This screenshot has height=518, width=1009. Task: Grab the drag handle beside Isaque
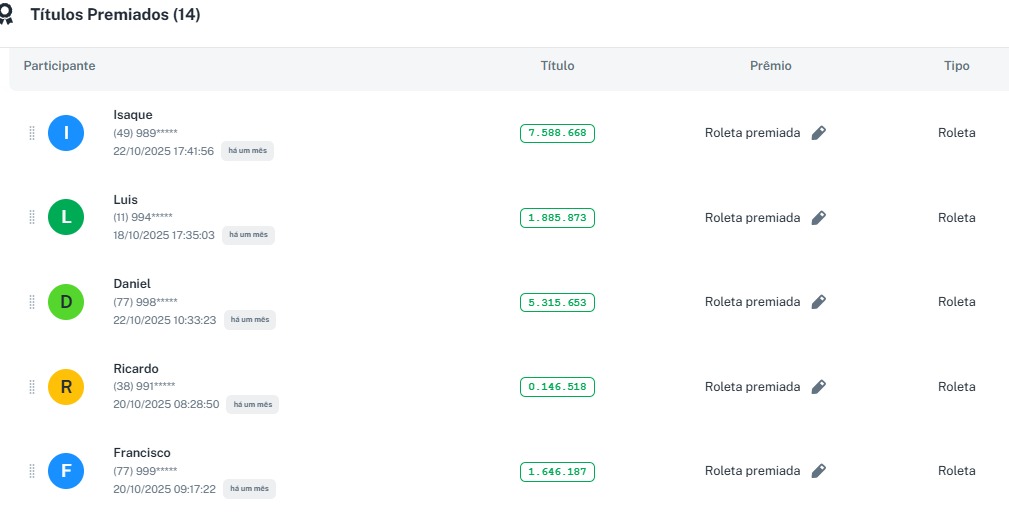(x=31, y=133)
